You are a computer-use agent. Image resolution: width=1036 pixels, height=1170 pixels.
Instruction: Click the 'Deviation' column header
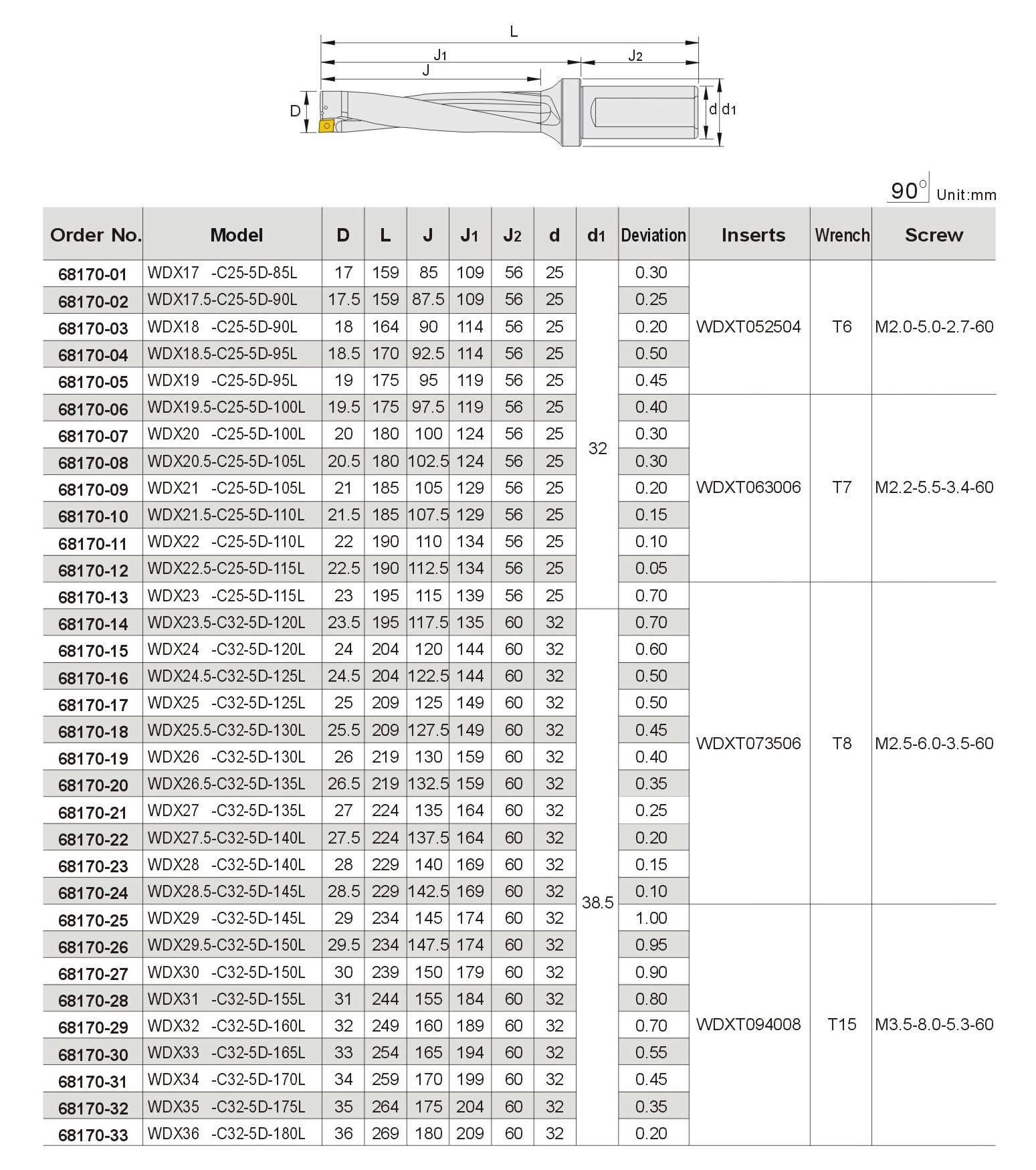(x=653, y=235)
